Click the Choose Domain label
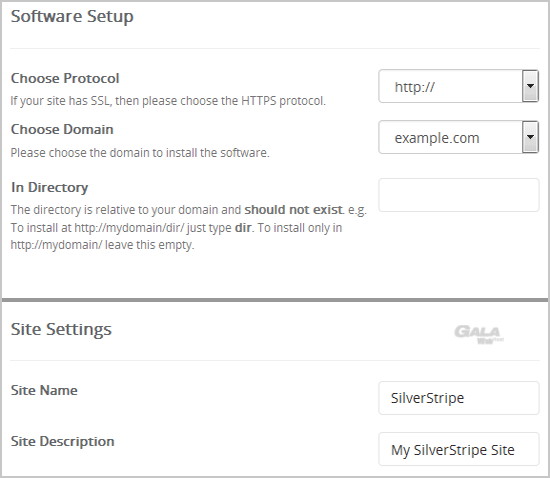 click(62, 129)
